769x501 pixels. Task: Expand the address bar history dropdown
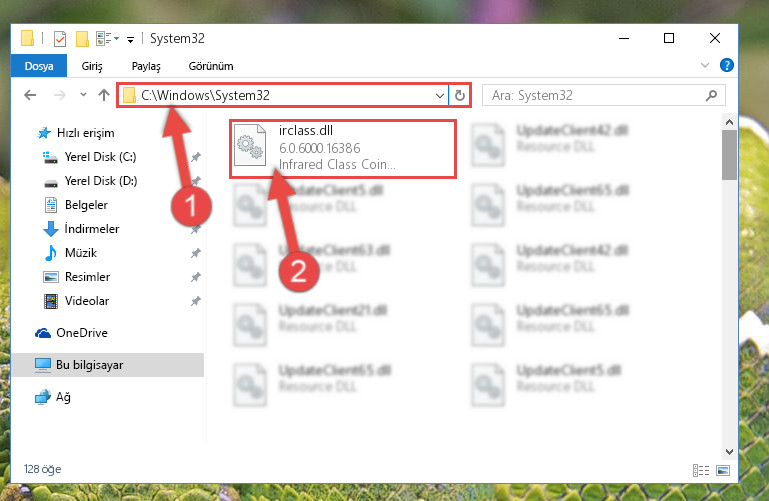tap(440, 96)
